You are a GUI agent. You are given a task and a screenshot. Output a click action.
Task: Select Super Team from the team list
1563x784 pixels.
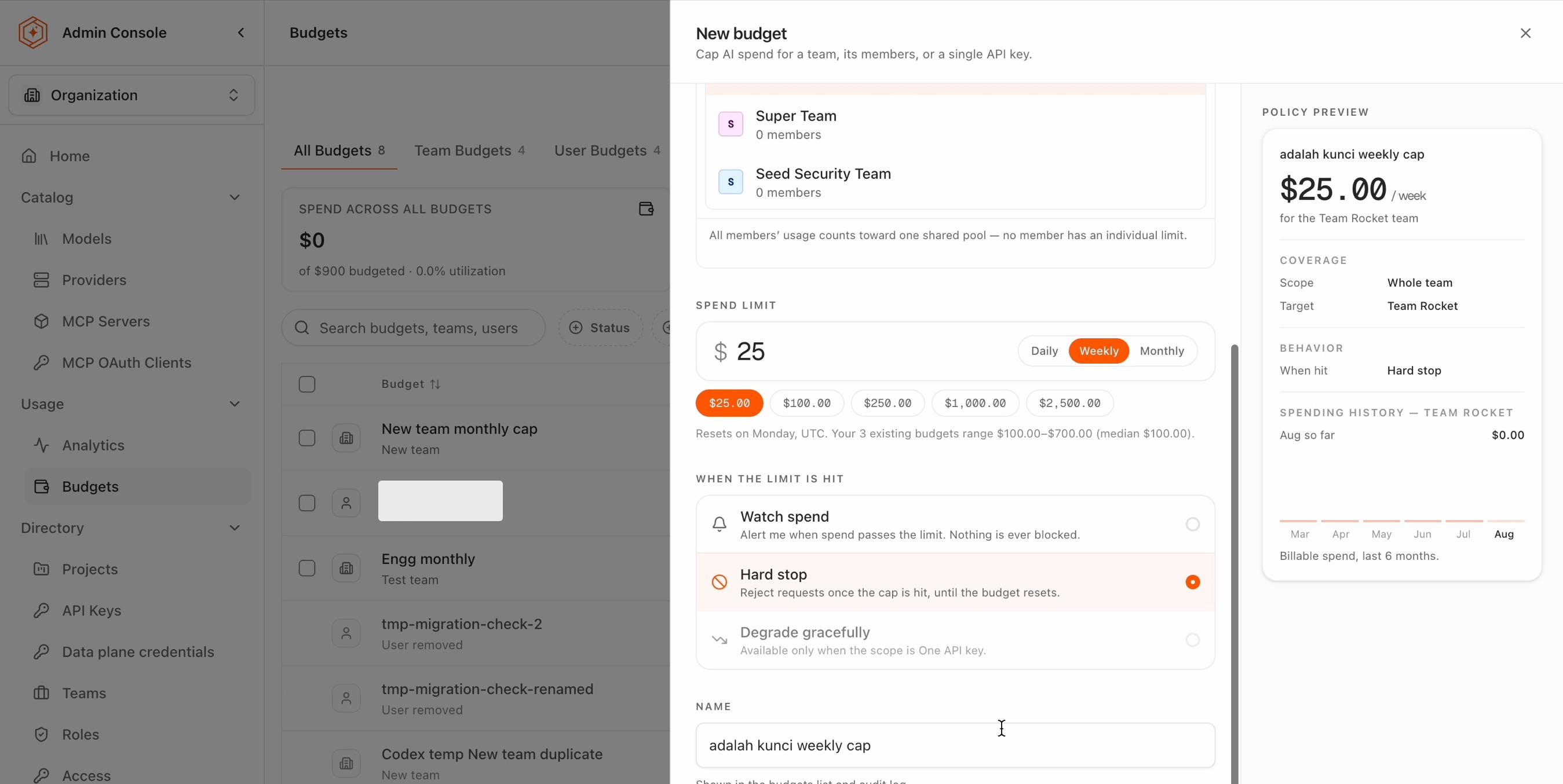click(955, 124)
